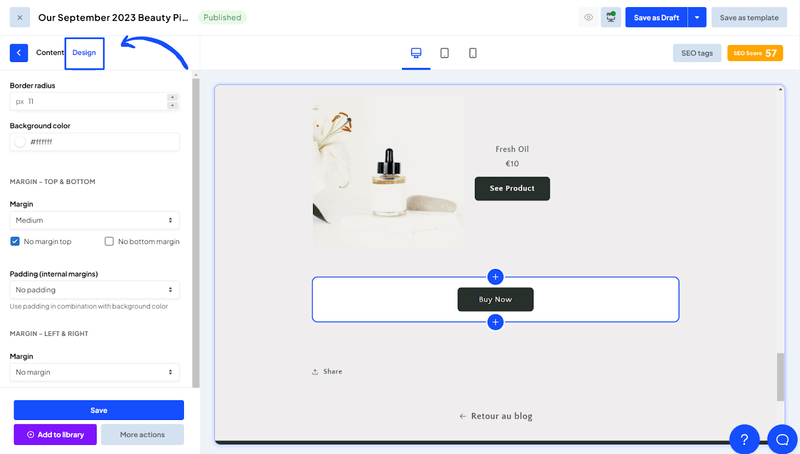This screenshot has width=800, height=454.
Task: Click the Buy Now button
Action: tap(495, 299)
